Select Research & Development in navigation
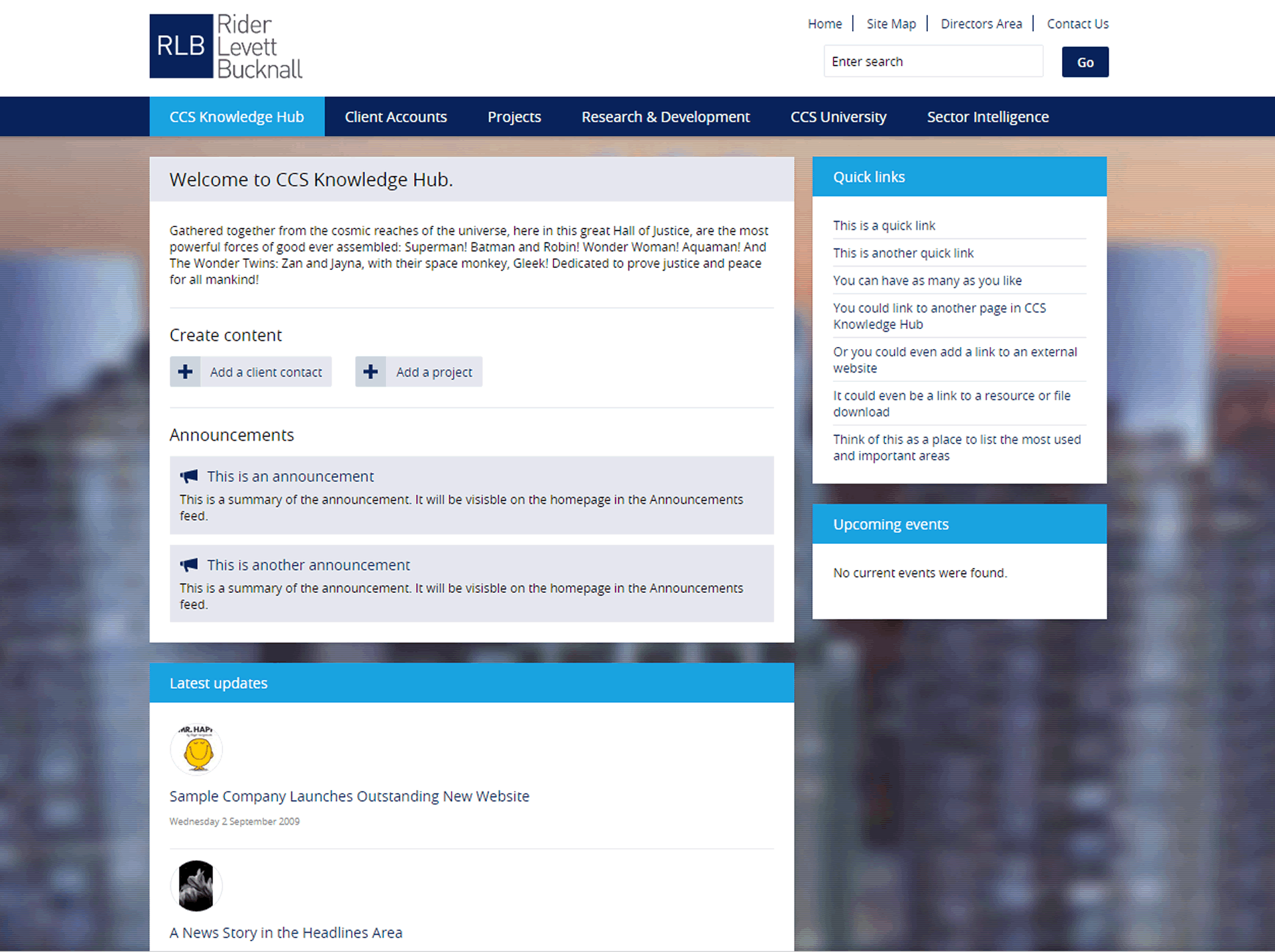This screenshot has width=1275, height=952. click(665, 117)
